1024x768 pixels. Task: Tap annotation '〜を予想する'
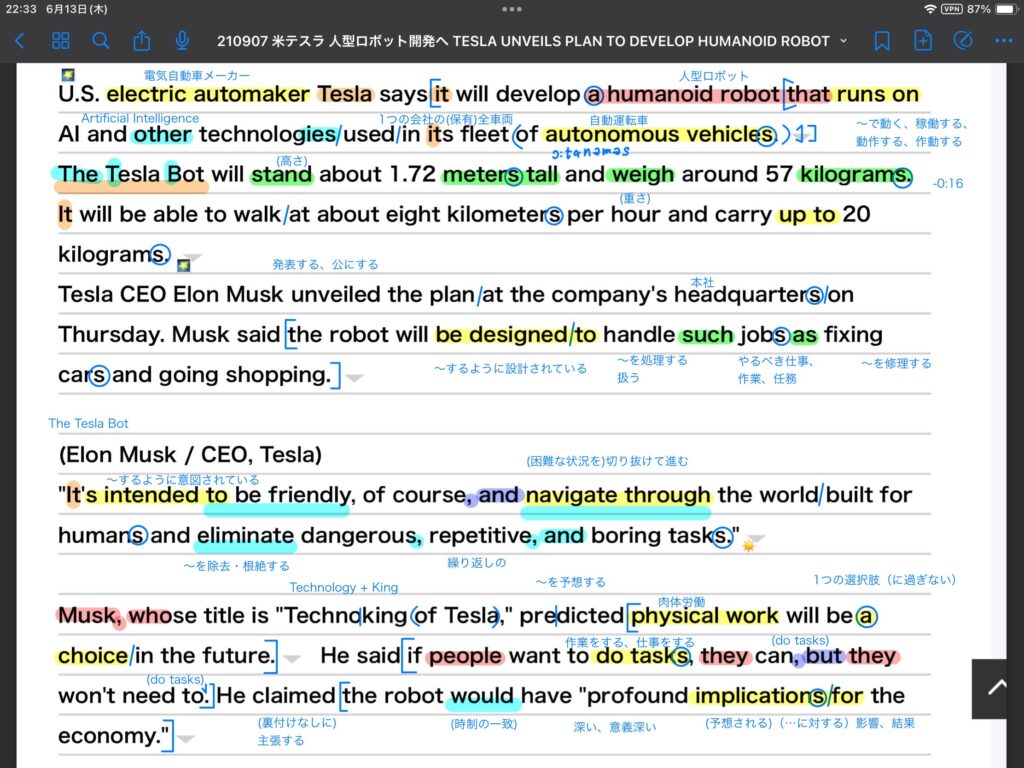[571, 582]
